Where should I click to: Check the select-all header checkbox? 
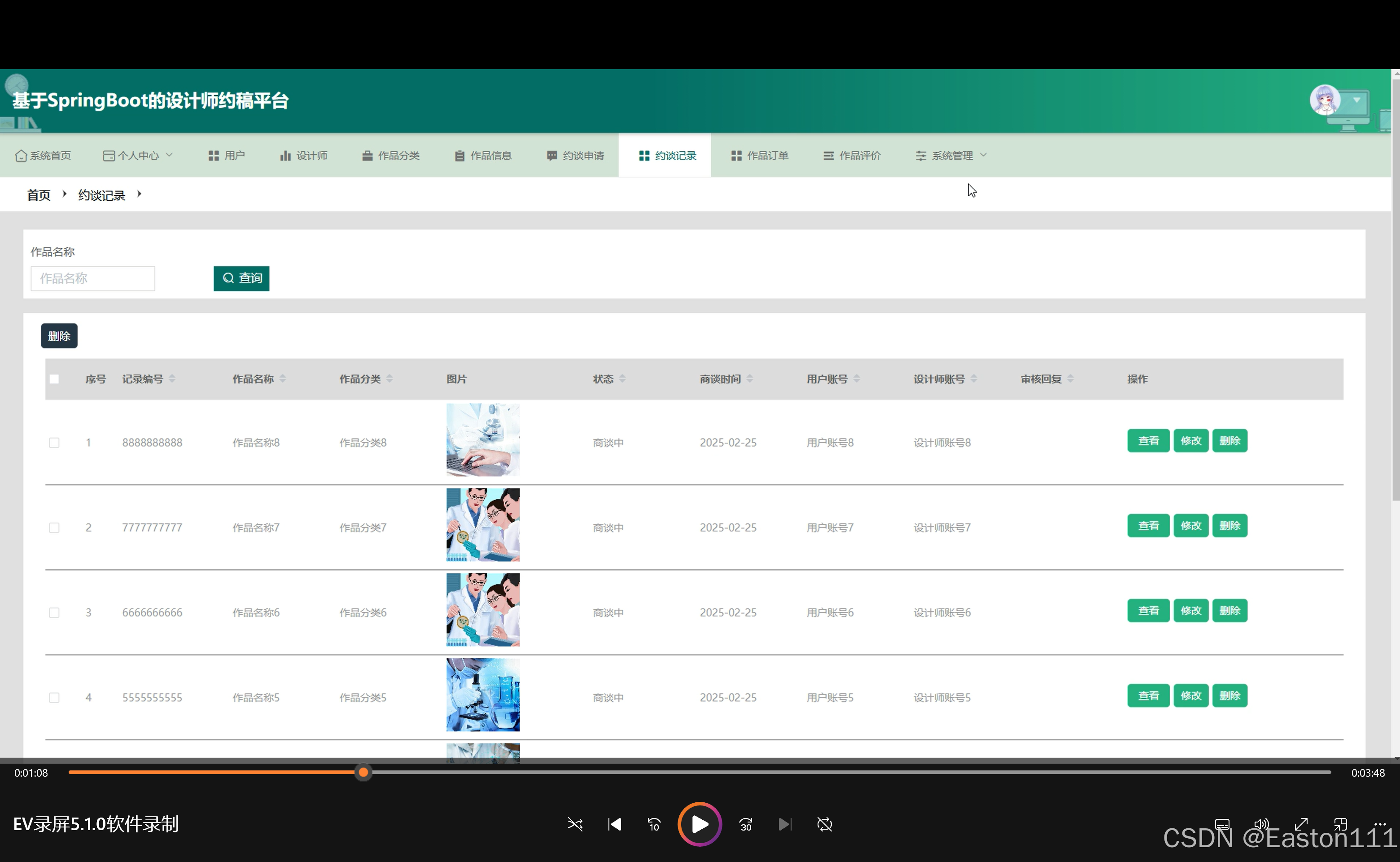[x=54, y=379]
